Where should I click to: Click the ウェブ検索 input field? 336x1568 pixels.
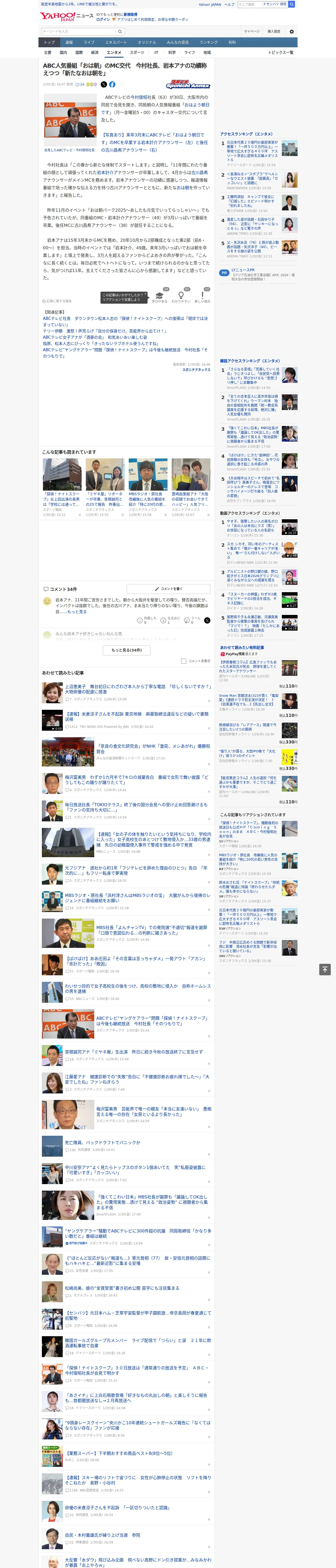tap(249, 4)
